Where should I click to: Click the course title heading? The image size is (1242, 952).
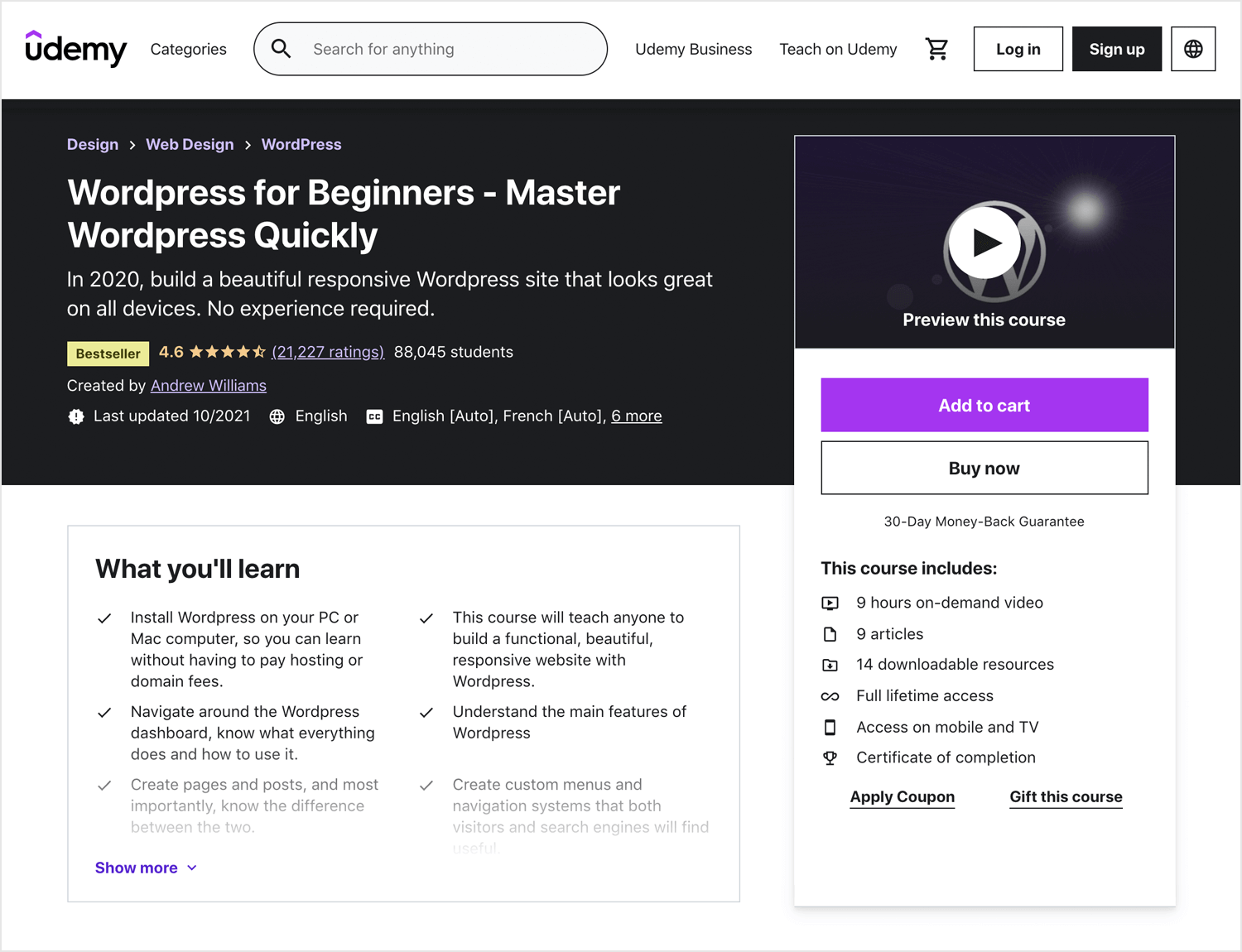[x=344, y=214]
